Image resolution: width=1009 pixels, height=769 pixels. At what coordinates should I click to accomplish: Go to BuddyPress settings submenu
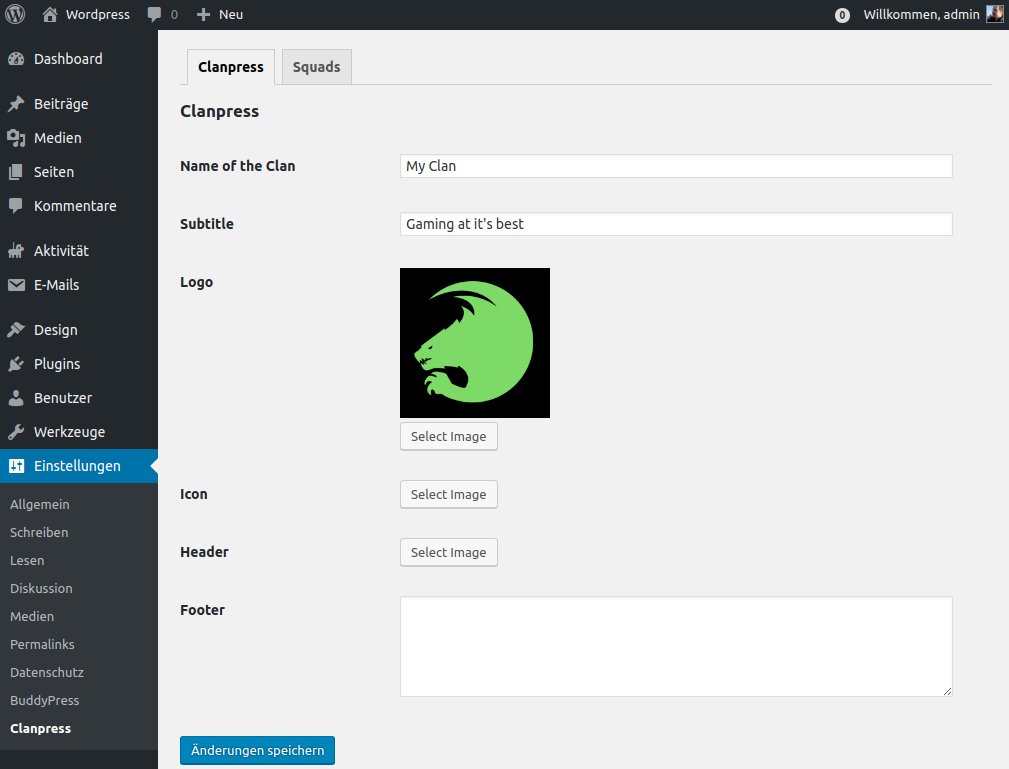pos(44,700)
